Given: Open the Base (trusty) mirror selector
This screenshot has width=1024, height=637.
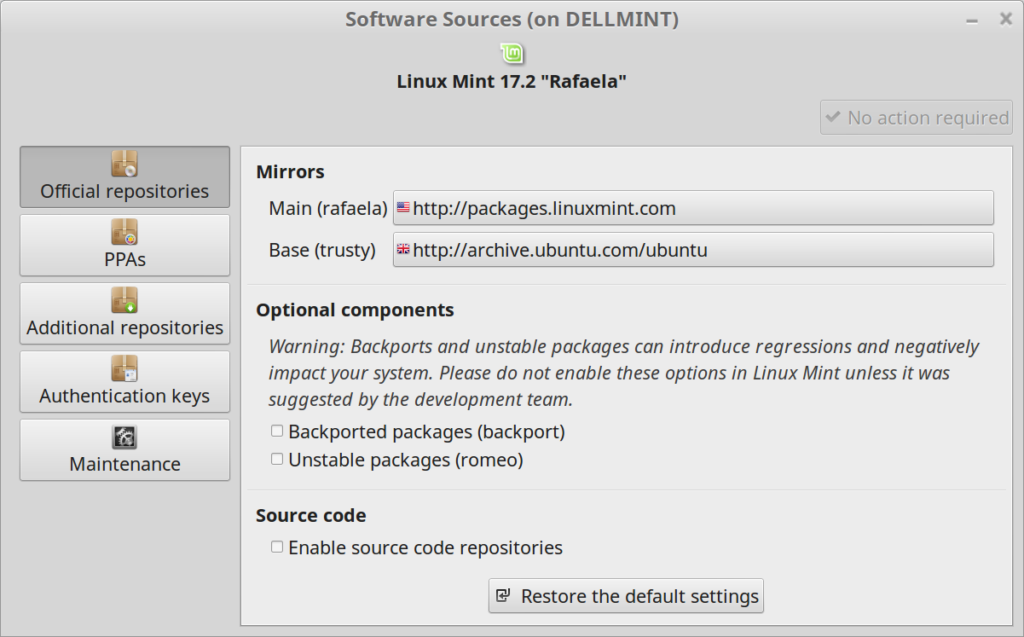Looking at the screenshot, I should [x=693, y=250].
